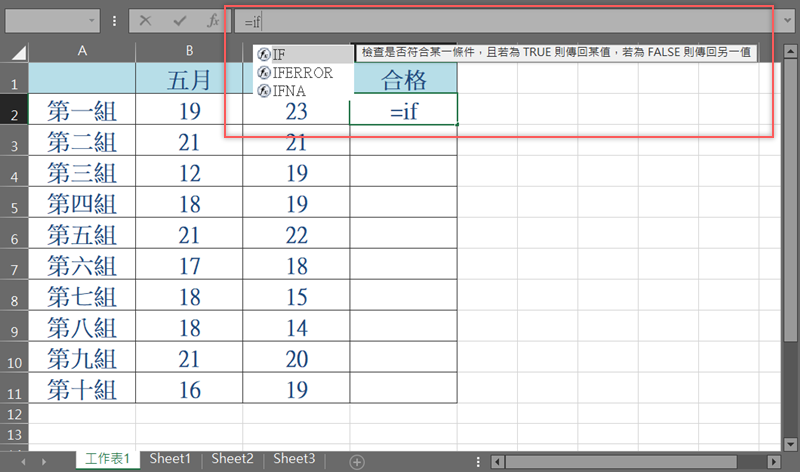Click the name box options dots

114,21
